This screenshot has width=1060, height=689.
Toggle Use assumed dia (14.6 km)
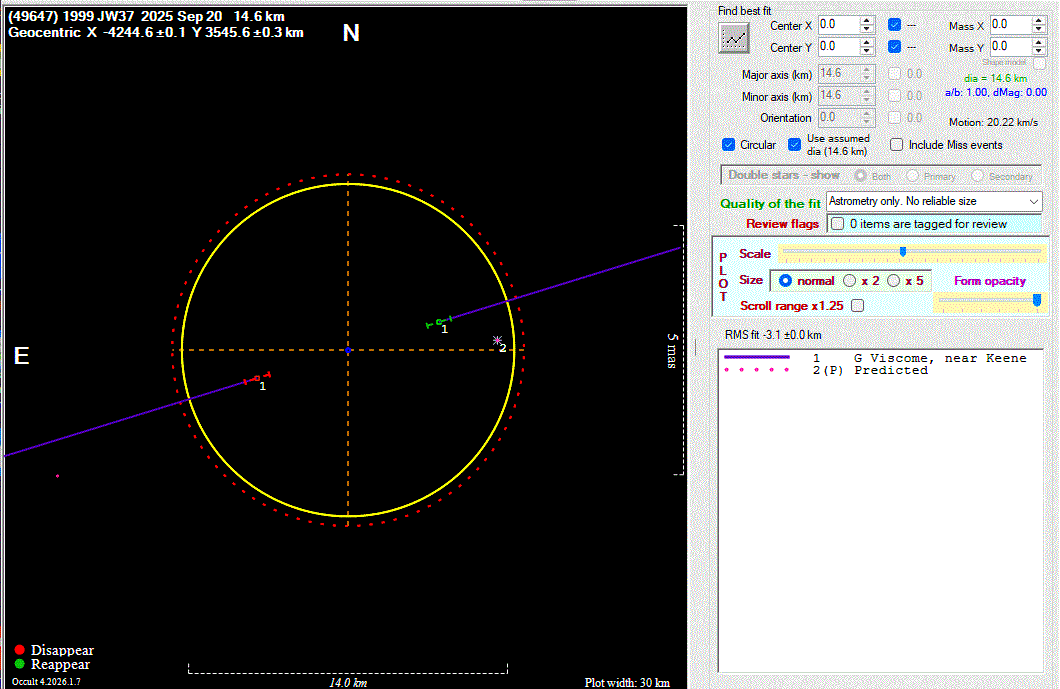[795, 145]
